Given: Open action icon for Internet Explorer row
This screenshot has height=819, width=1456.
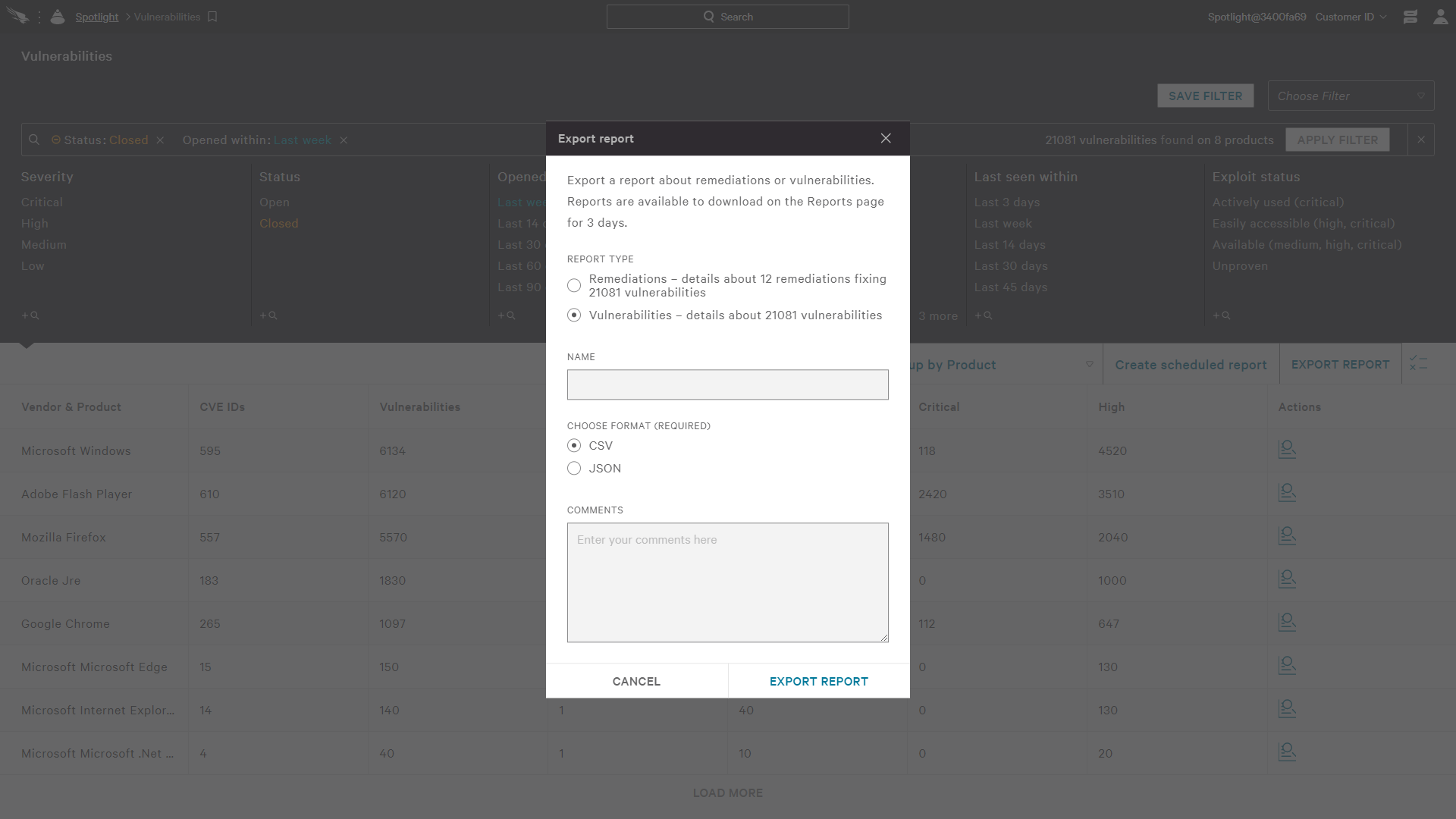Looking at the screenshot, I should tap(1287, 709).
